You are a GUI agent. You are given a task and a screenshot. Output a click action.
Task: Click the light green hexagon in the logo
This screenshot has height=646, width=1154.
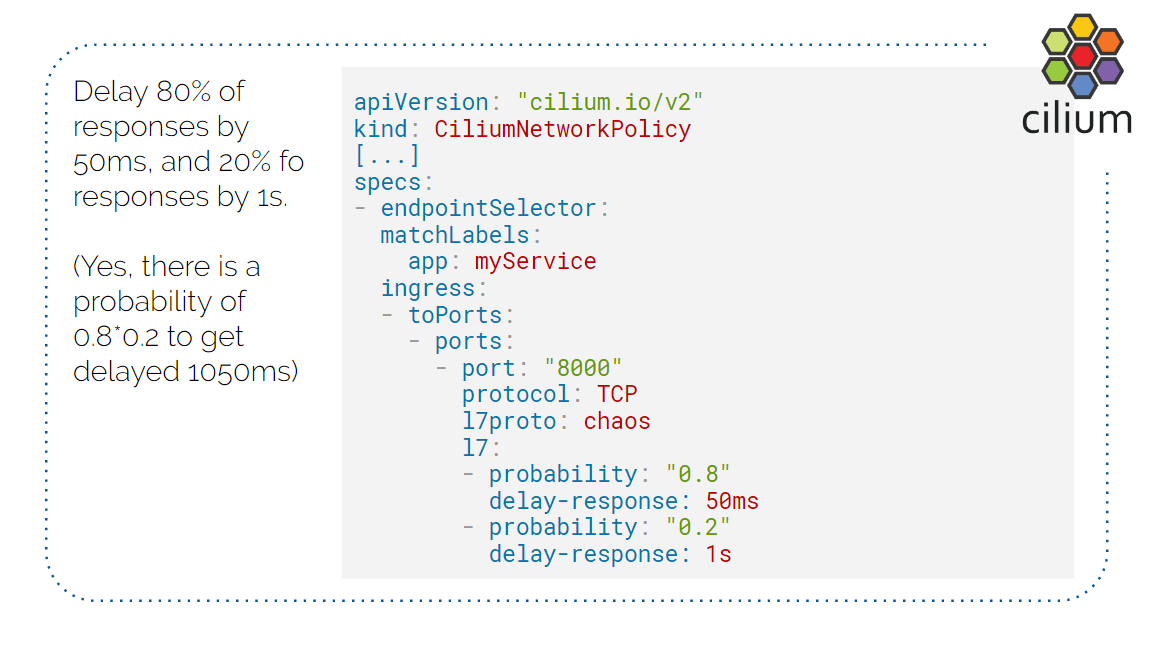(x=1057, y=42)
